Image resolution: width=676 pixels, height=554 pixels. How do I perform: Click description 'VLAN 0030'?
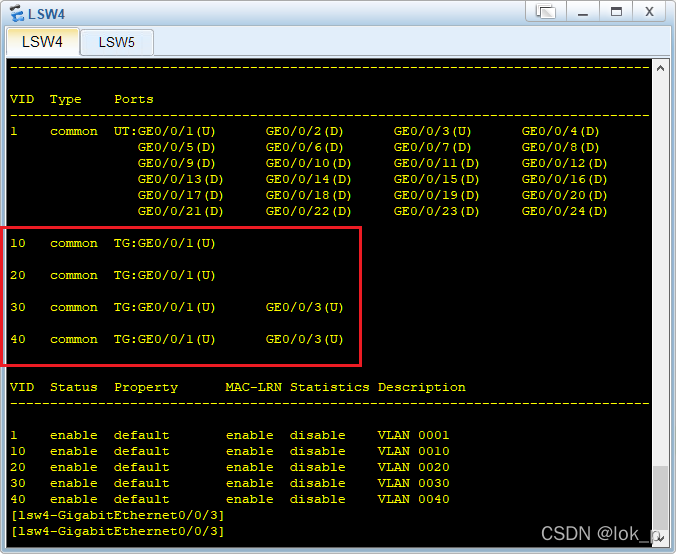coord(413,483)
